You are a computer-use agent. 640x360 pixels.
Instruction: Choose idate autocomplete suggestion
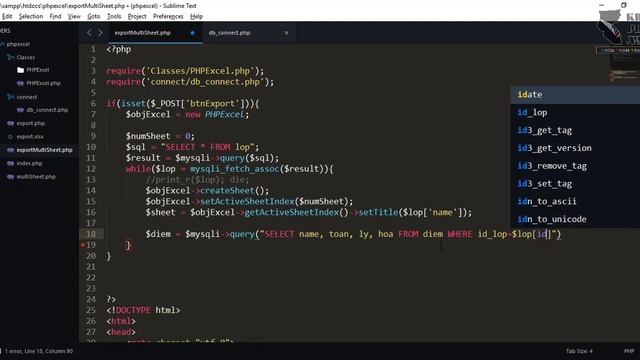[x=575, y=95]
